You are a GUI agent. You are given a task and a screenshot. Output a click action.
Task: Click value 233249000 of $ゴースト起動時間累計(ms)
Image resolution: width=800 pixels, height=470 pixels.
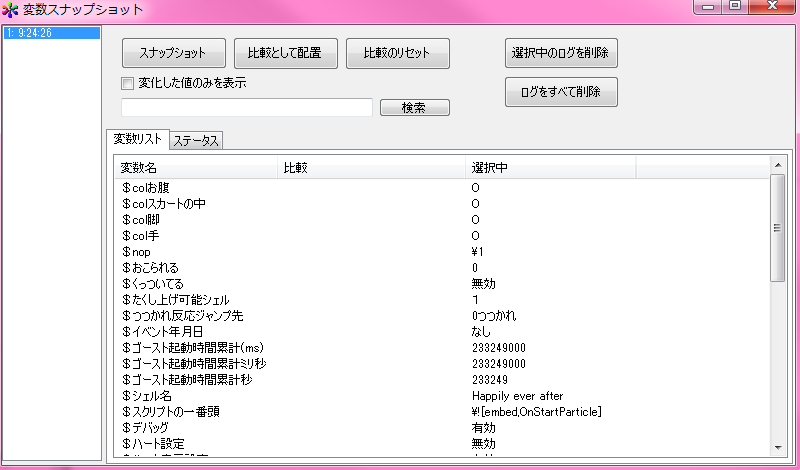coord(499,348)
